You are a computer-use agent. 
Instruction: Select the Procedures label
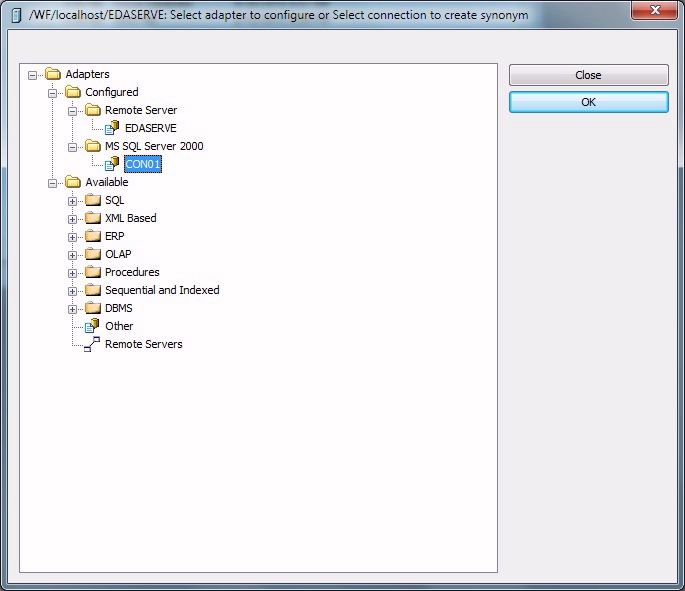[x=132, y=272]
